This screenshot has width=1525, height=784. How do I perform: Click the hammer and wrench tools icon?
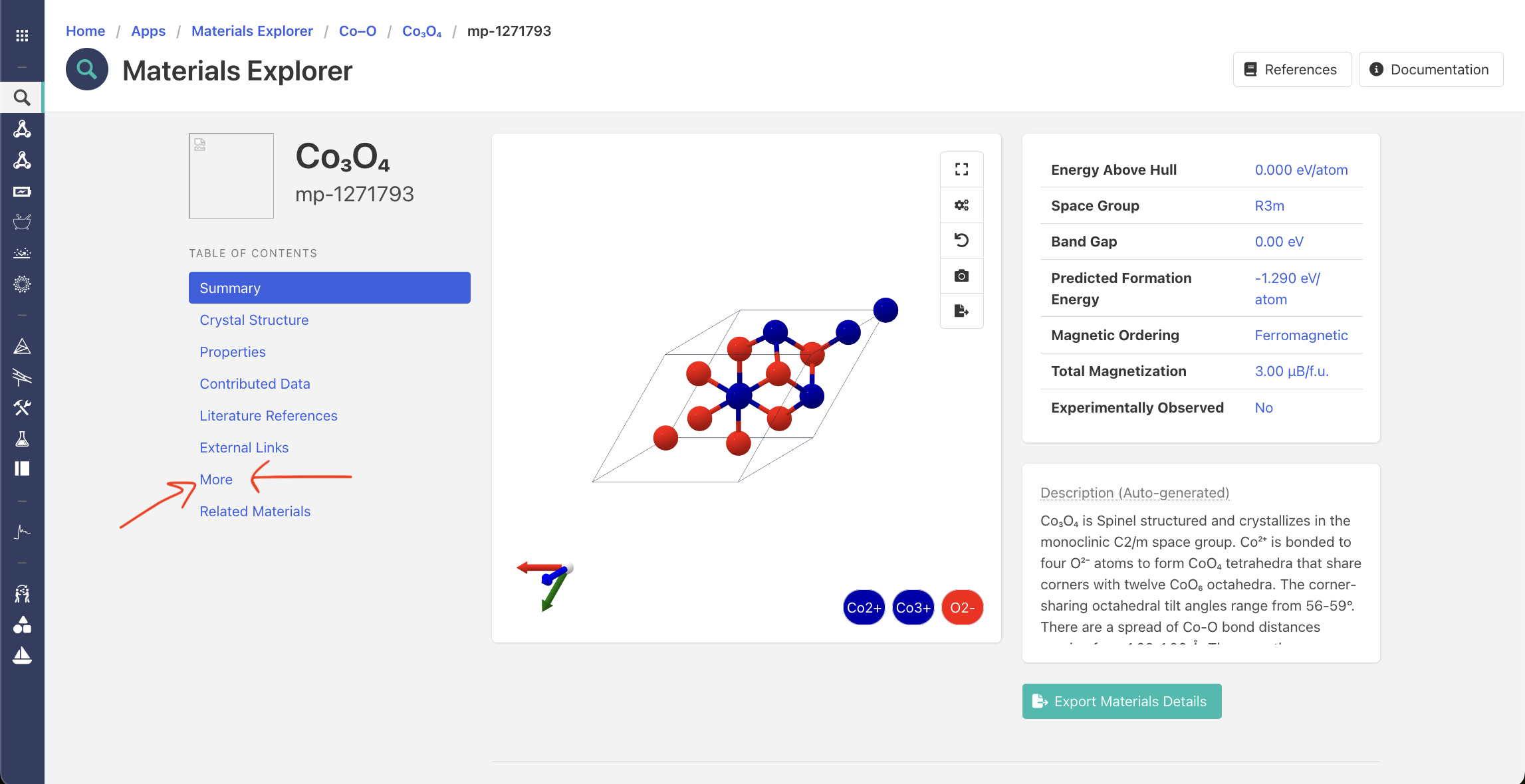[x=22, y=407]
